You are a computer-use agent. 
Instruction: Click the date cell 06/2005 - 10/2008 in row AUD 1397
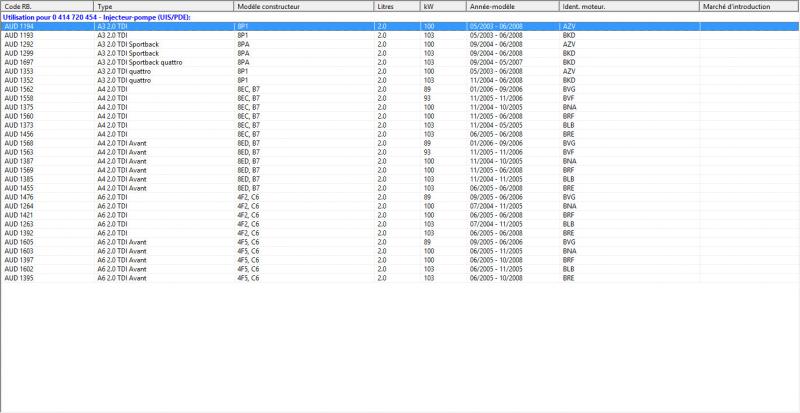coord(496,260)
